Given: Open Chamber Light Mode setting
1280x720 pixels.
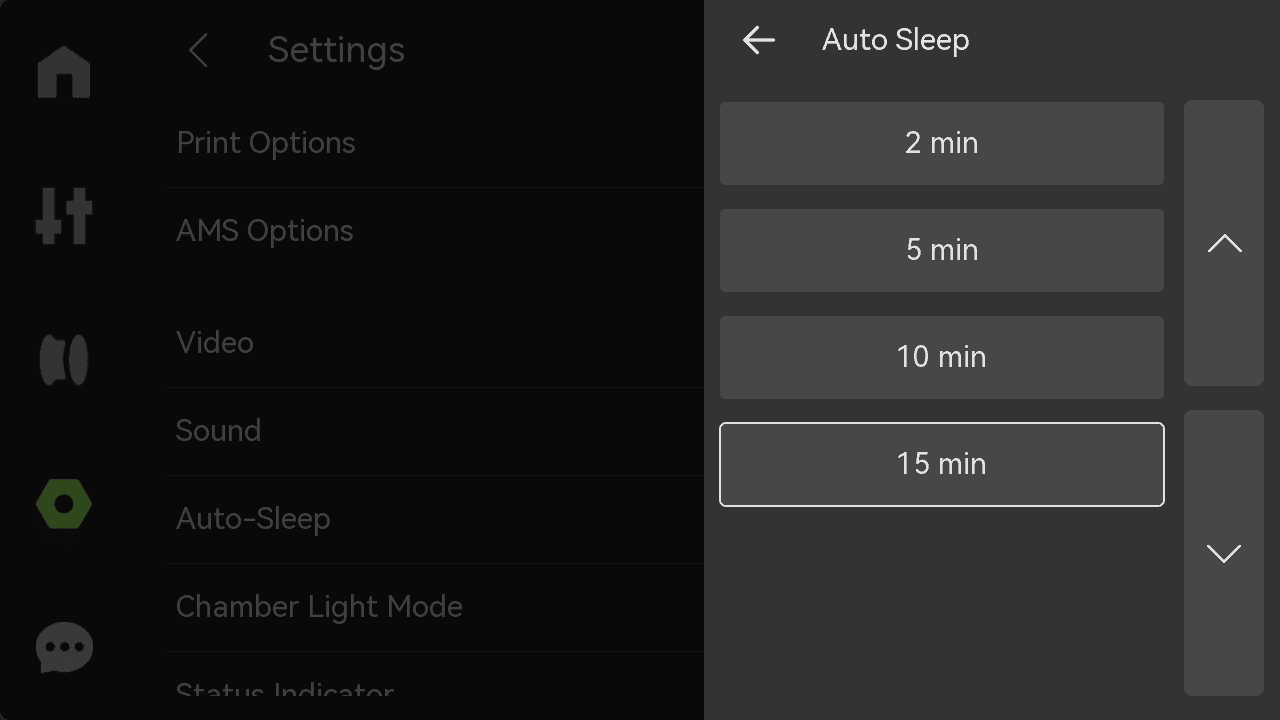Looking at the screenshot, I should click(435, 607).
